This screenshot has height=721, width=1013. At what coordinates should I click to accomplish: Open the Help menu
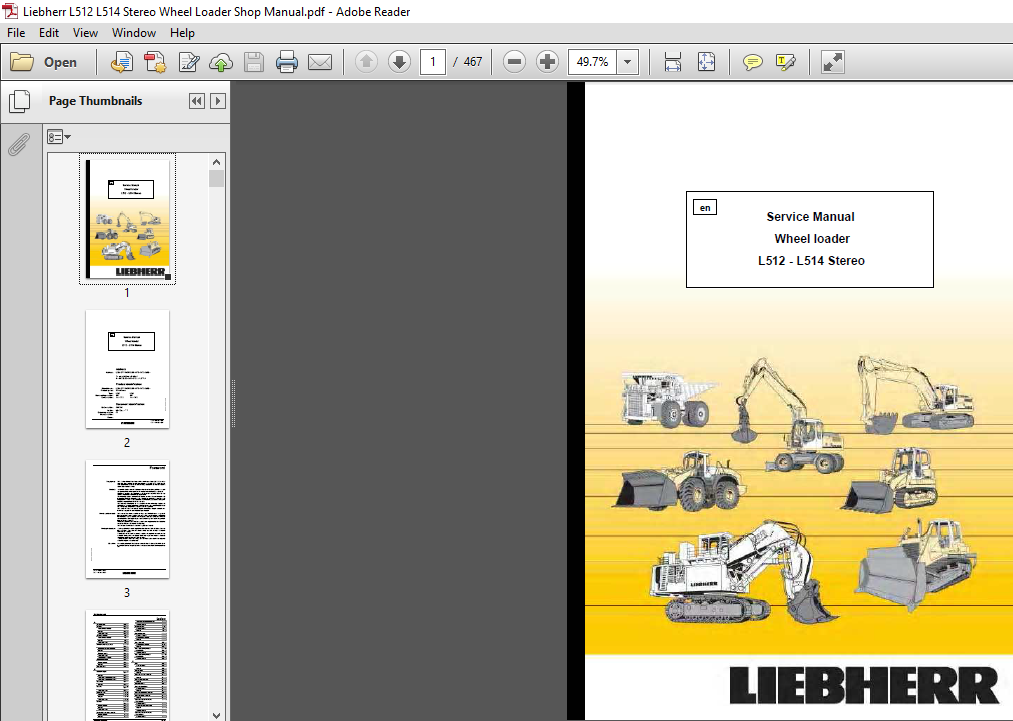click(182, 33)
